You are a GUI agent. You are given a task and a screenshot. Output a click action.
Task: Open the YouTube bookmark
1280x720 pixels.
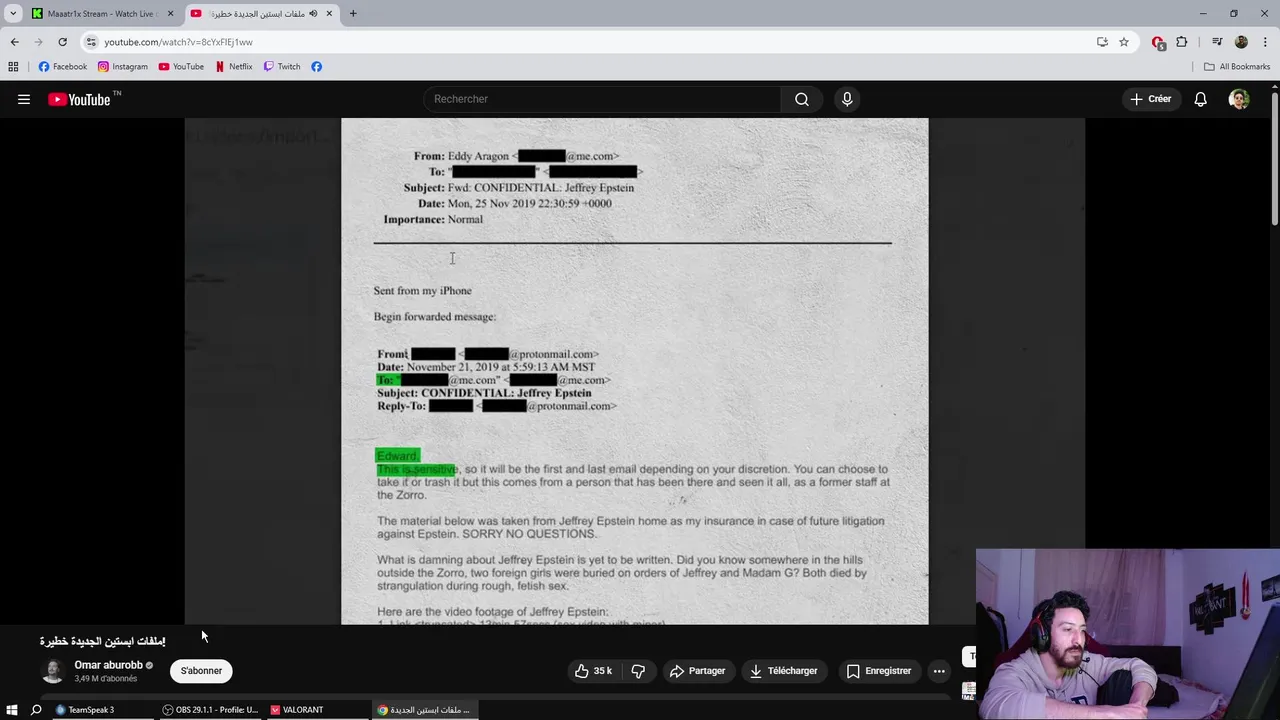(x=181, y=67)
